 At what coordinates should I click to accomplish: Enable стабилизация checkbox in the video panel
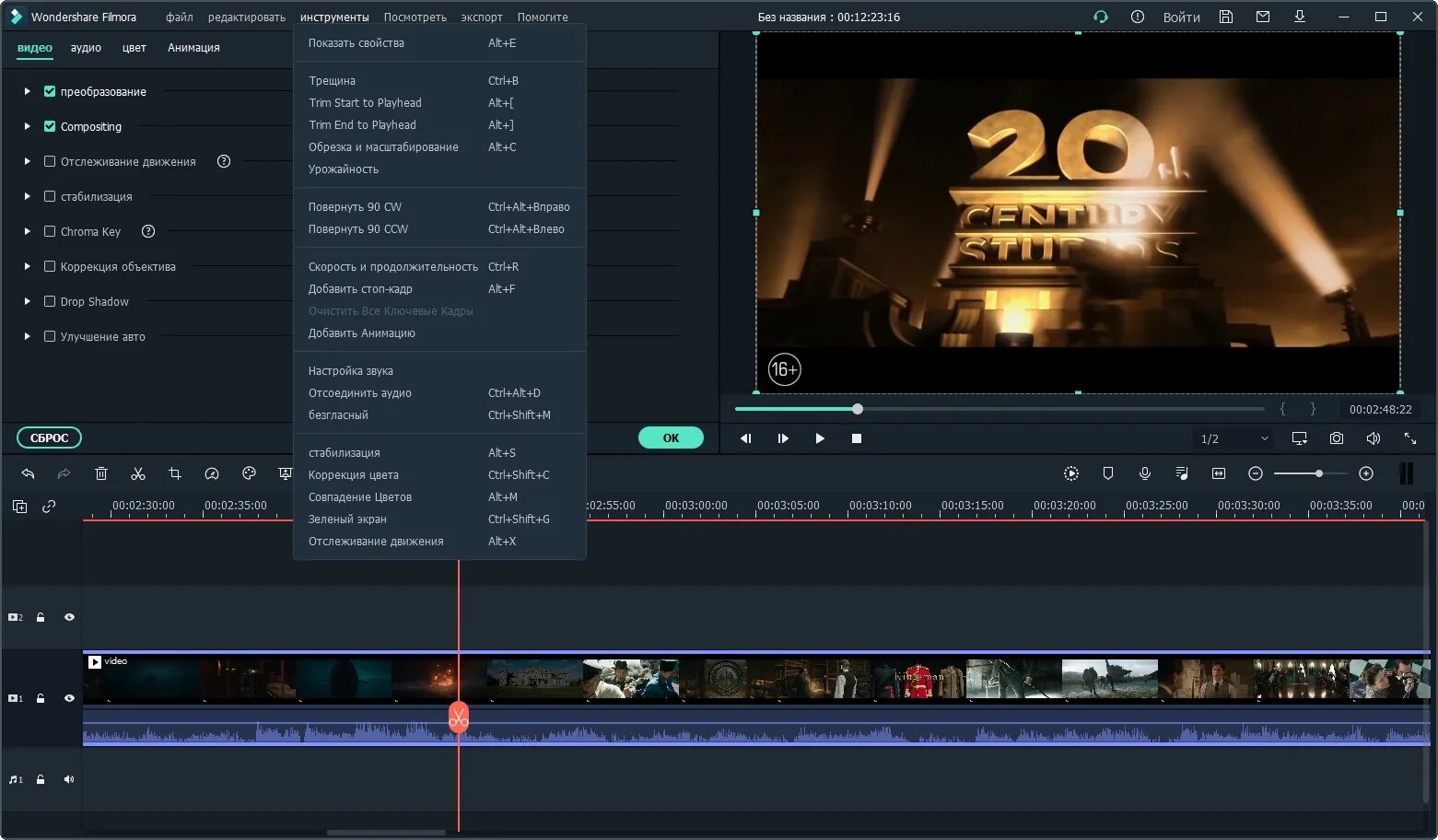[50, 196]
